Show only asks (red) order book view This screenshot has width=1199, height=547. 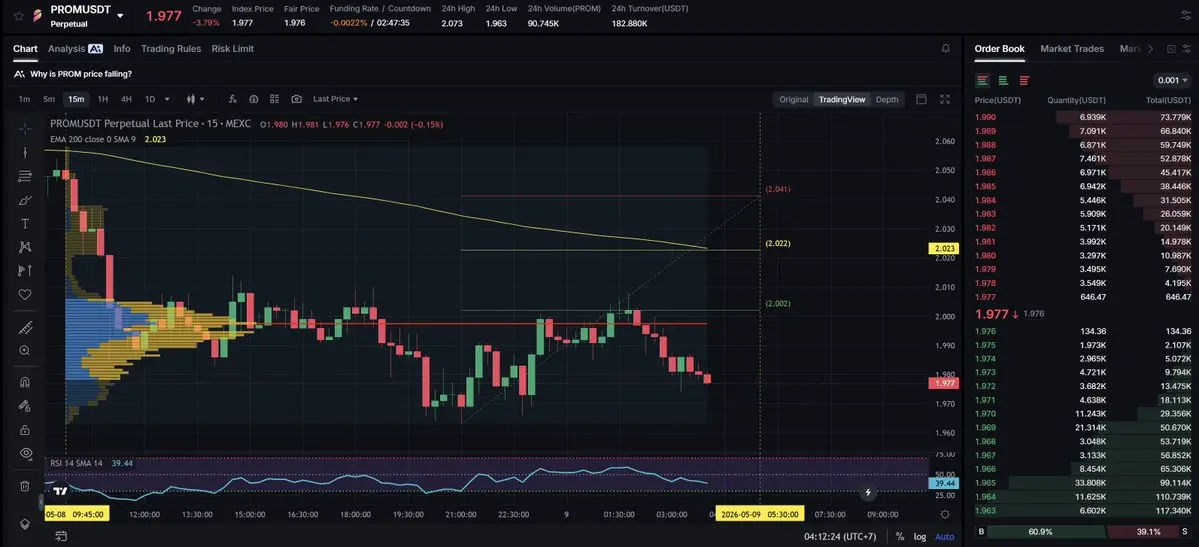point(1024,80)
